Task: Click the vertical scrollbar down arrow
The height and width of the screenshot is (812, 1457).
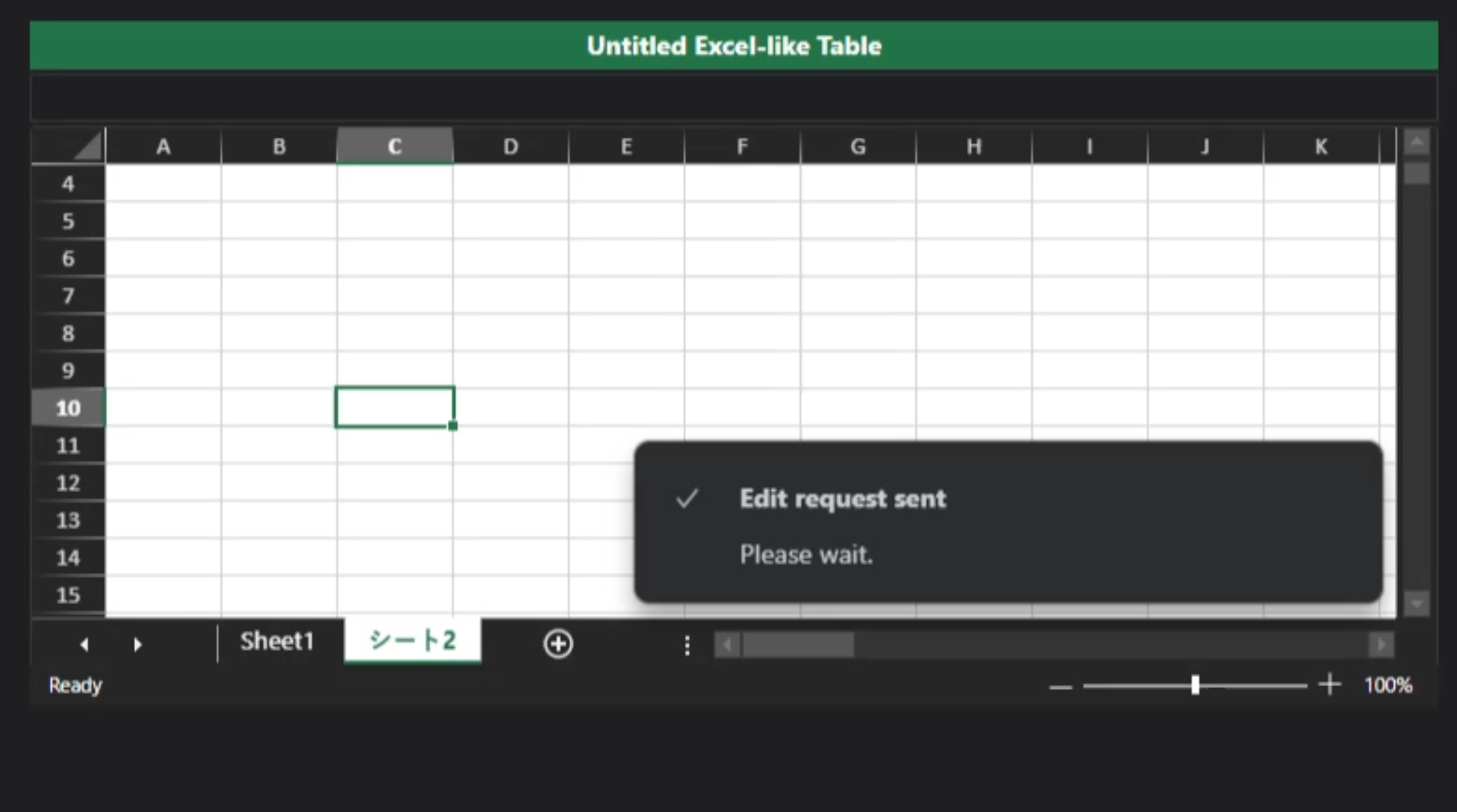Action: (x=1417, y=603)
